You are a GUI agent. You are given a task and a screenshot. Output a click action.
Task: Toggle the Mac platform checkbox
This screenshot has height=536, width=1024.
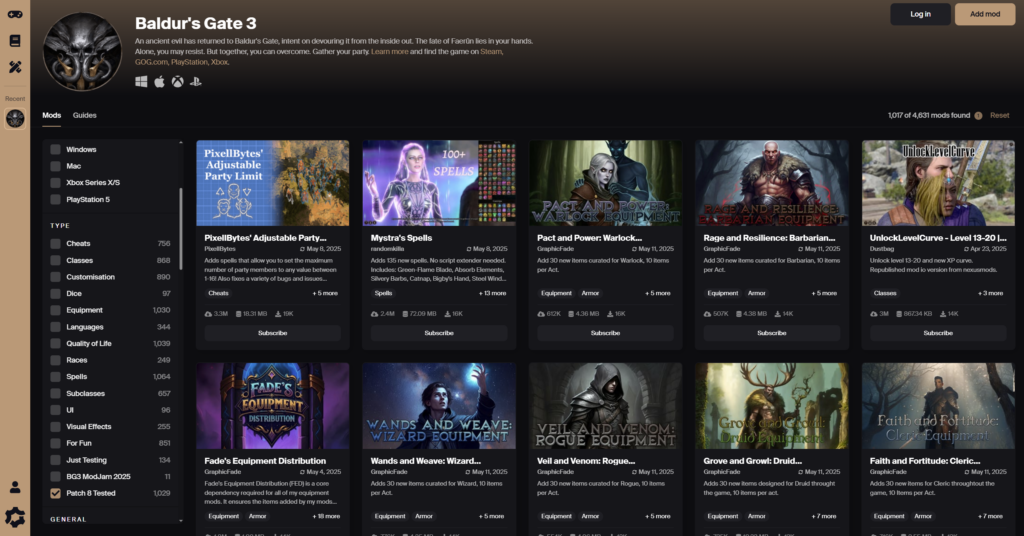pos(56,166)
